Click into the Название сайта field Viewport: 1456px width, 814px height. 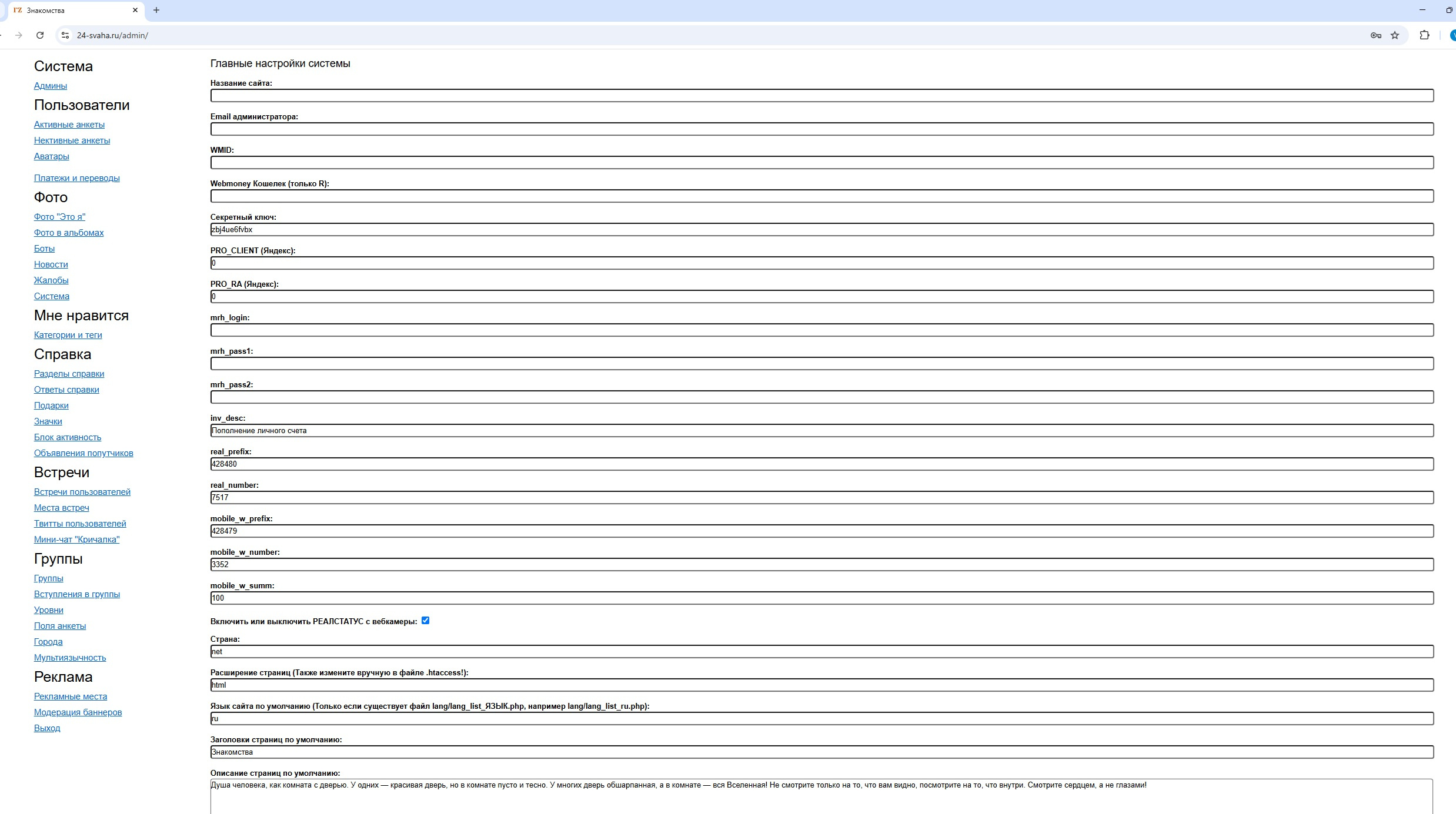(x=821, y=96)
